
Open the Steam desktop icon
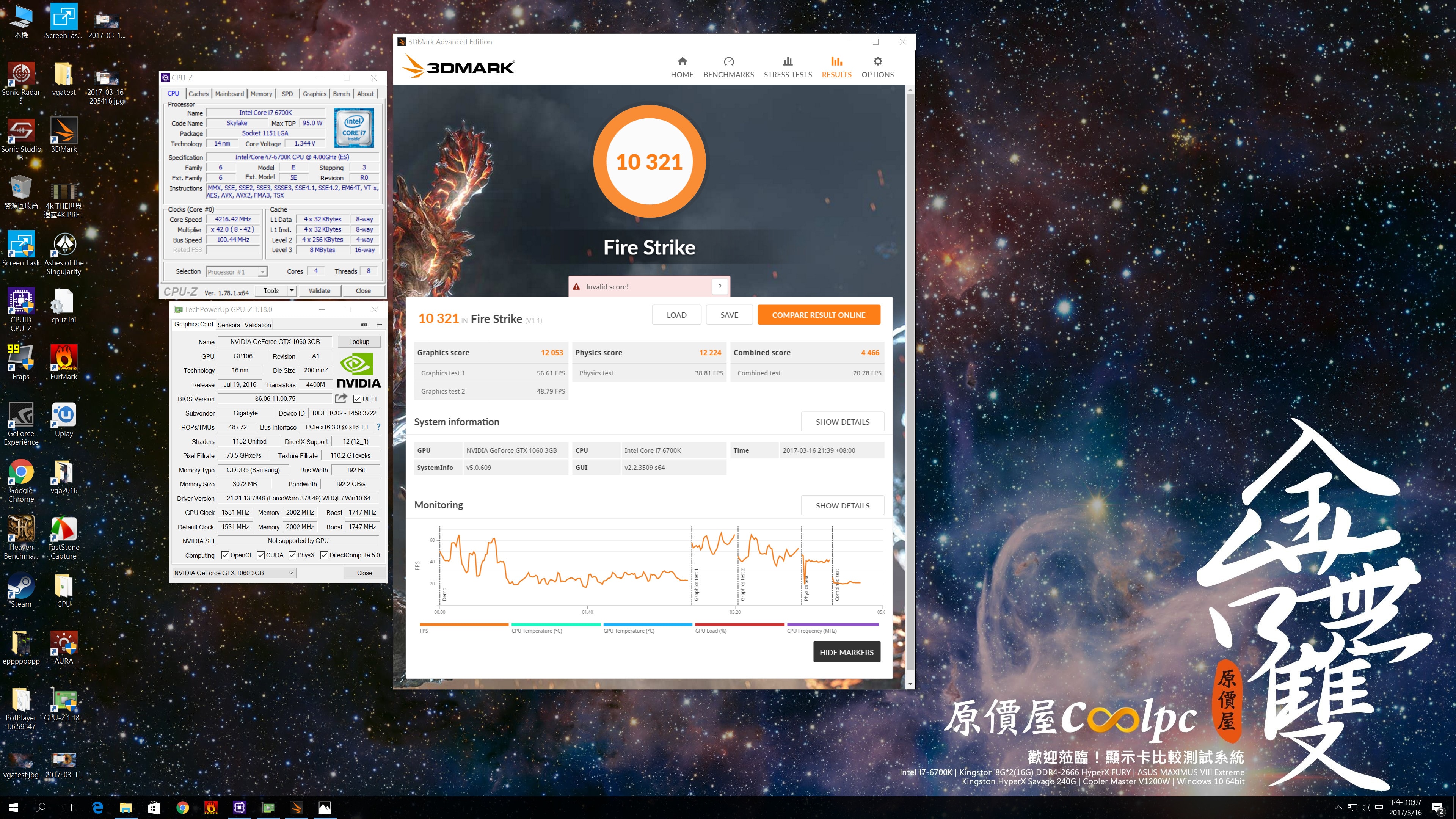[21, 590]
